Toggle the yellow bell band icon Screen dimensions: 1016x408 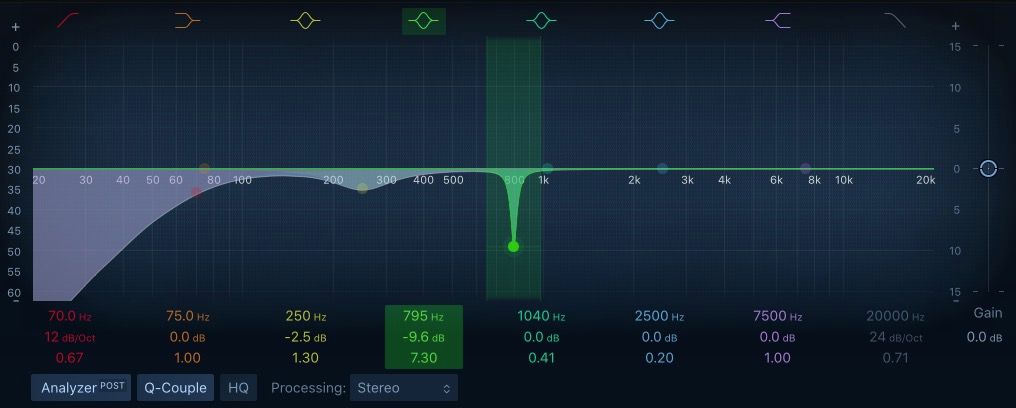(306, 21)
